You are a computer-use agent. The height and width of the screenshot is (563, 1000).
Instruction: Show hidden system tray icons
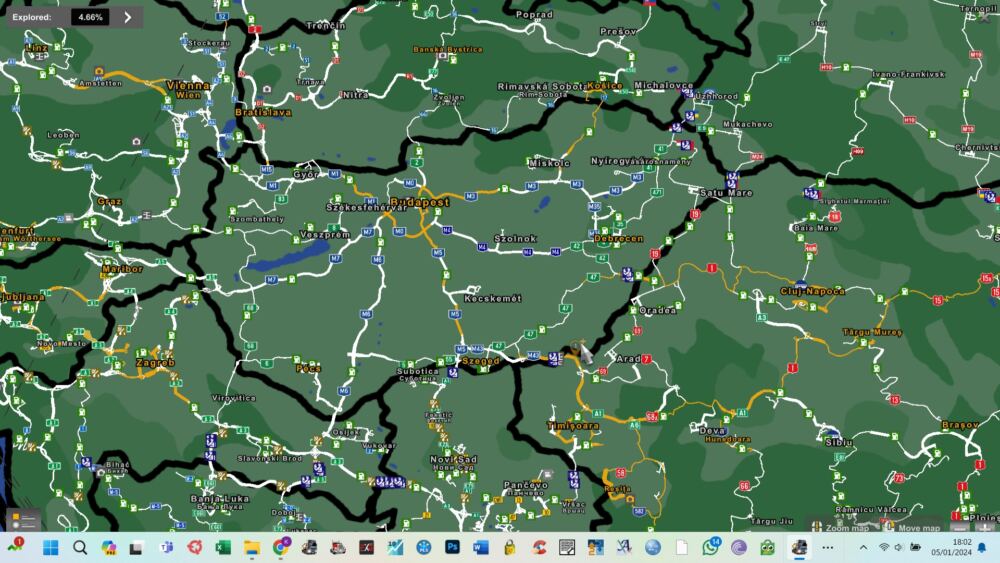point(863,547)
